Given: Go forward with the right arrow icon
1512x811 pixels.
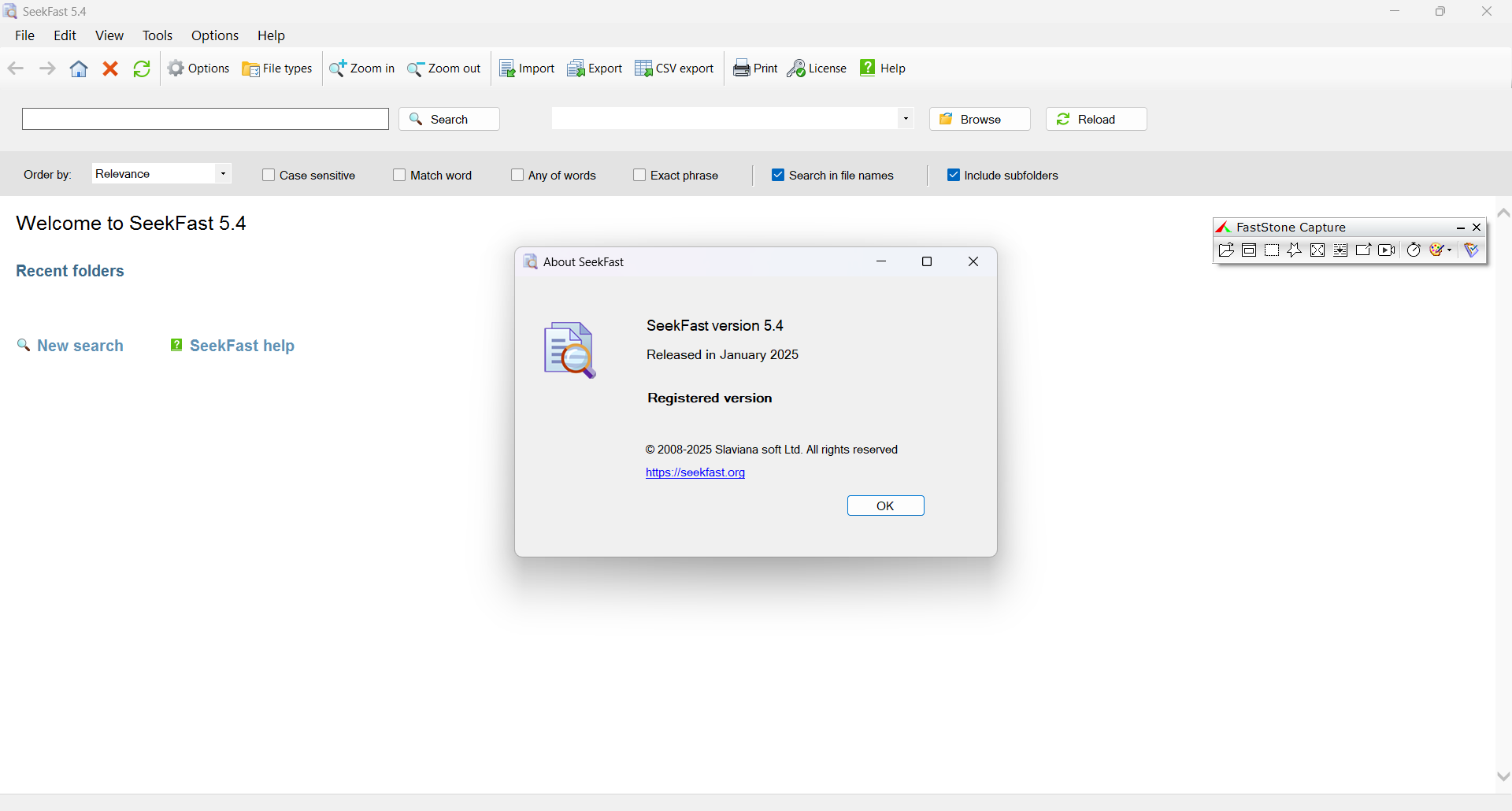Looking at the screenshot, I should click(x=47, y=69).
